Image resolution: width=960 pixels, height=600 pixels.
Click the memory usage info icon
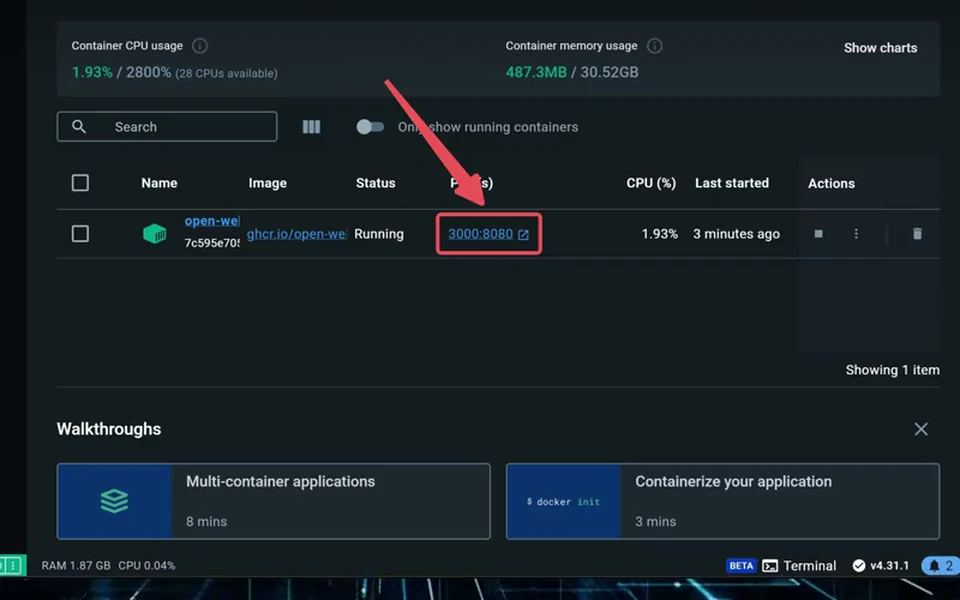(654, 46)
